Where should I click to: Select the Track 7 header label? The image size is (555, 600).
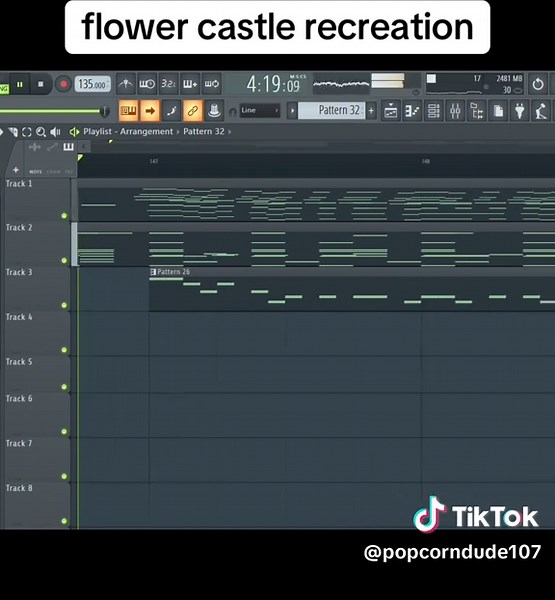click(x=19, y=443)
